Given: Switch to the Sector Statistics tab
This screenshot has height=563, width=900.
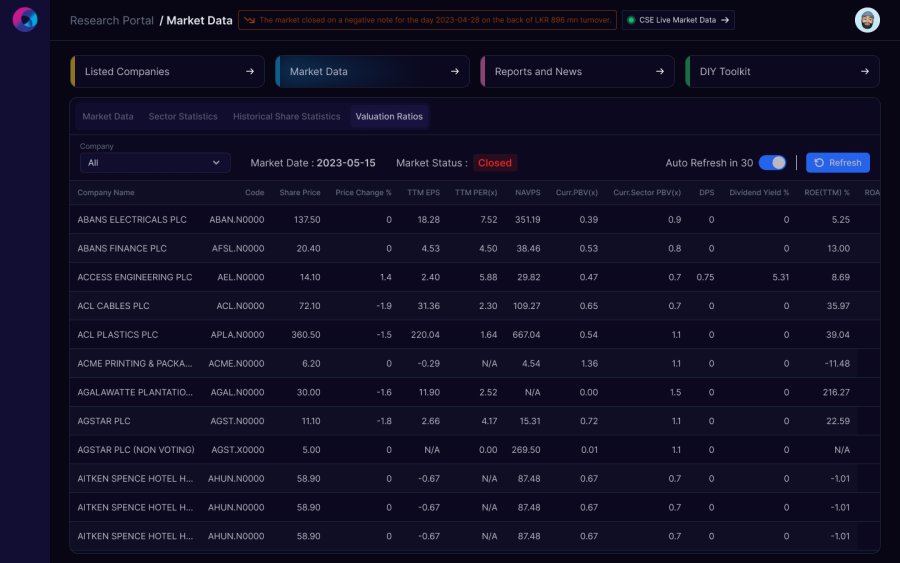Looking at the screenshot, I should (x=183, y=117).
